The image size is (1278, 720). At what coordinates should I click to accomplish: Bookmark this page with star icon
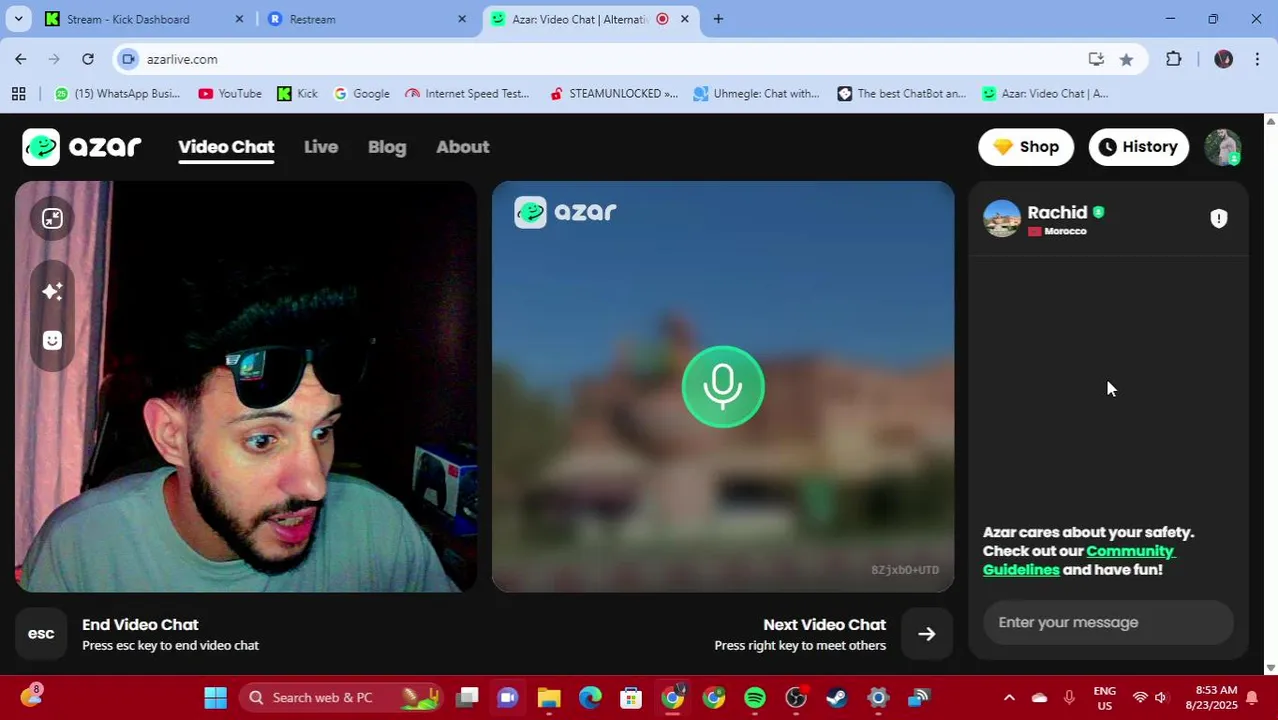[1126, 59]
